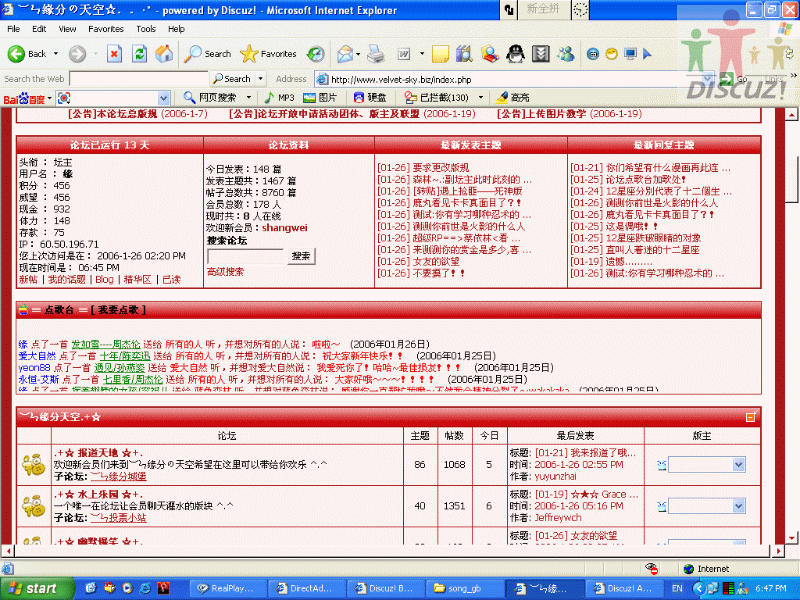The image size is (800, 600).
Task: Open the 要求更改版规 topic link
Action: 441,167
